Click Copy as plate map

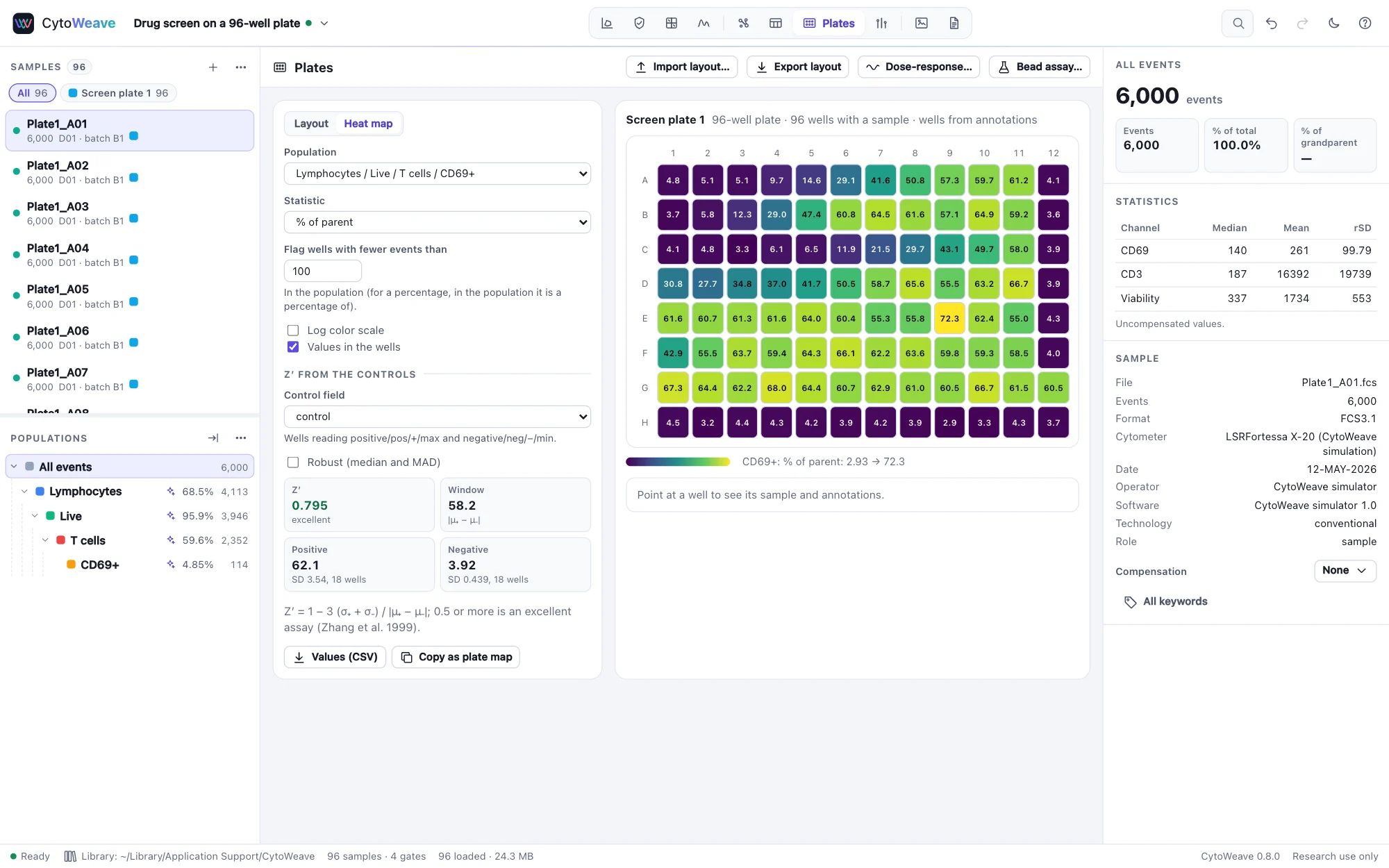pyautogui.click(x=456, y=657)
